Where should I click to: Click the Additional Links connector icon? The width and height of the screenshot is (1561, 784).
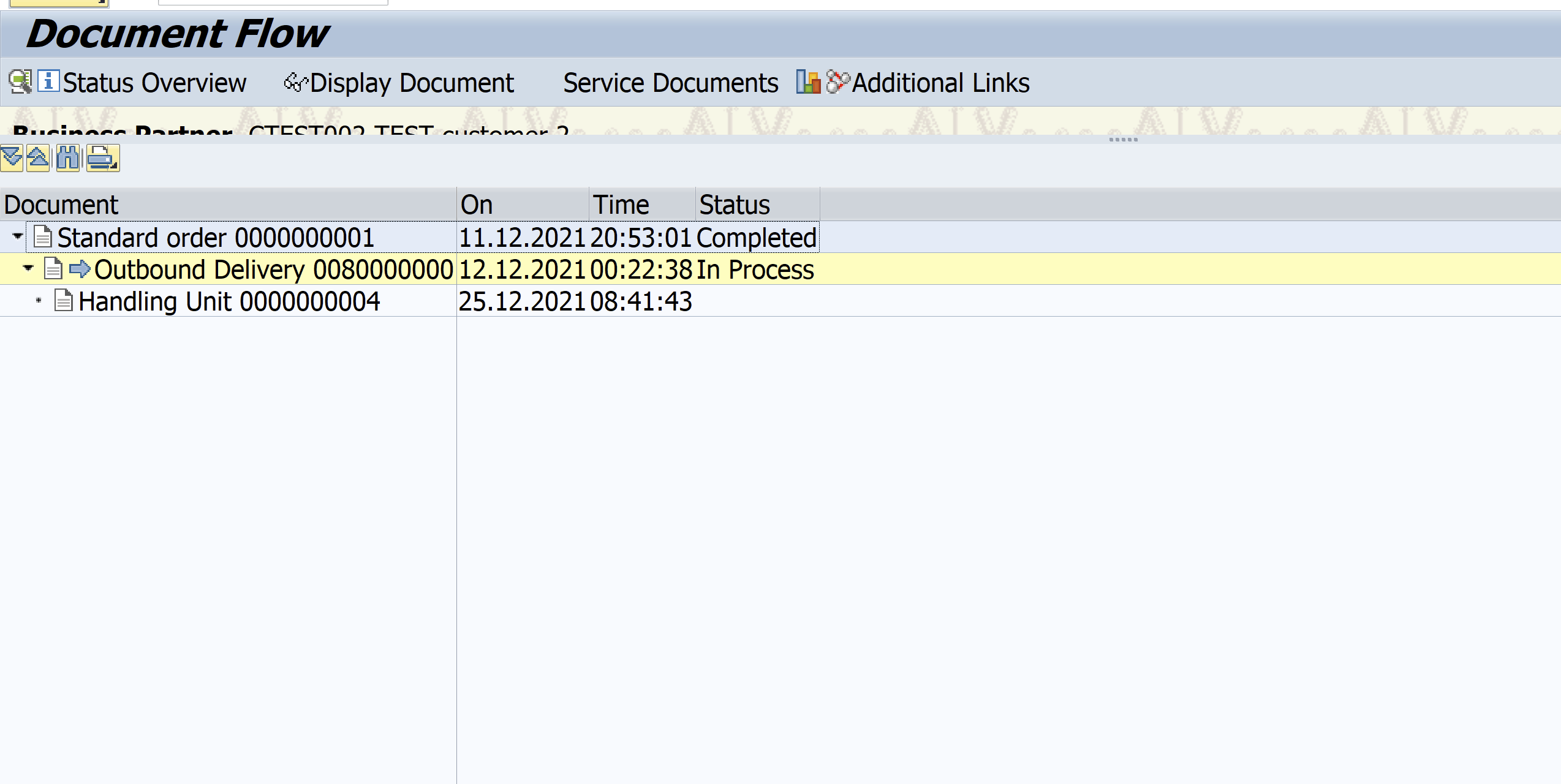click(x=837, y=81)
